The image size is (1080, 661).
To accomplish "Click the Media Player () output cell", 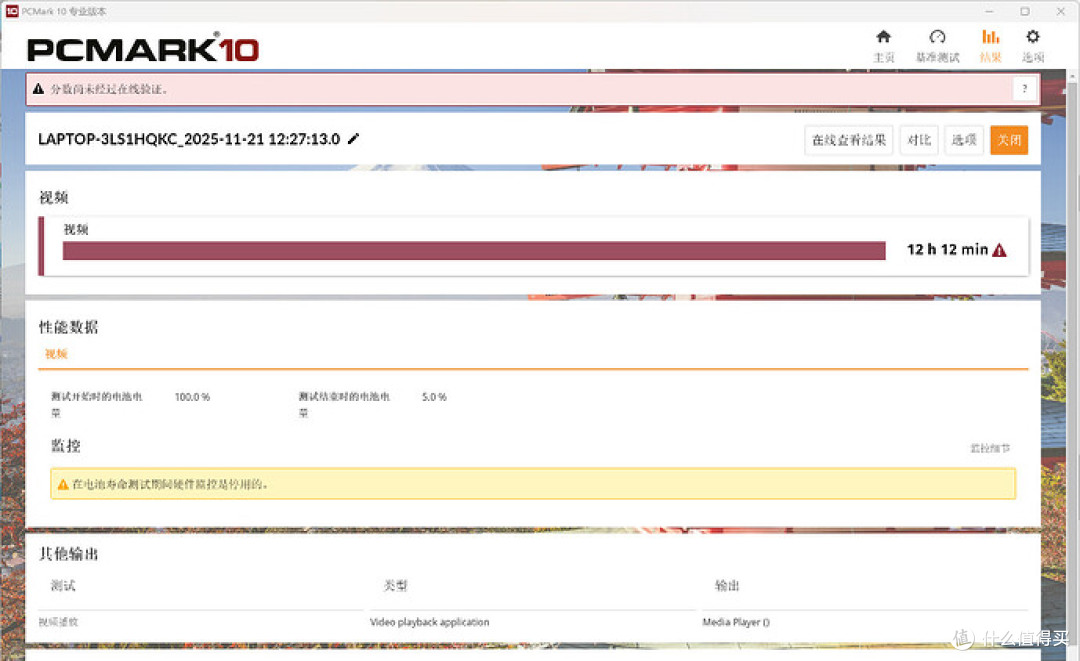I will 736,622.
